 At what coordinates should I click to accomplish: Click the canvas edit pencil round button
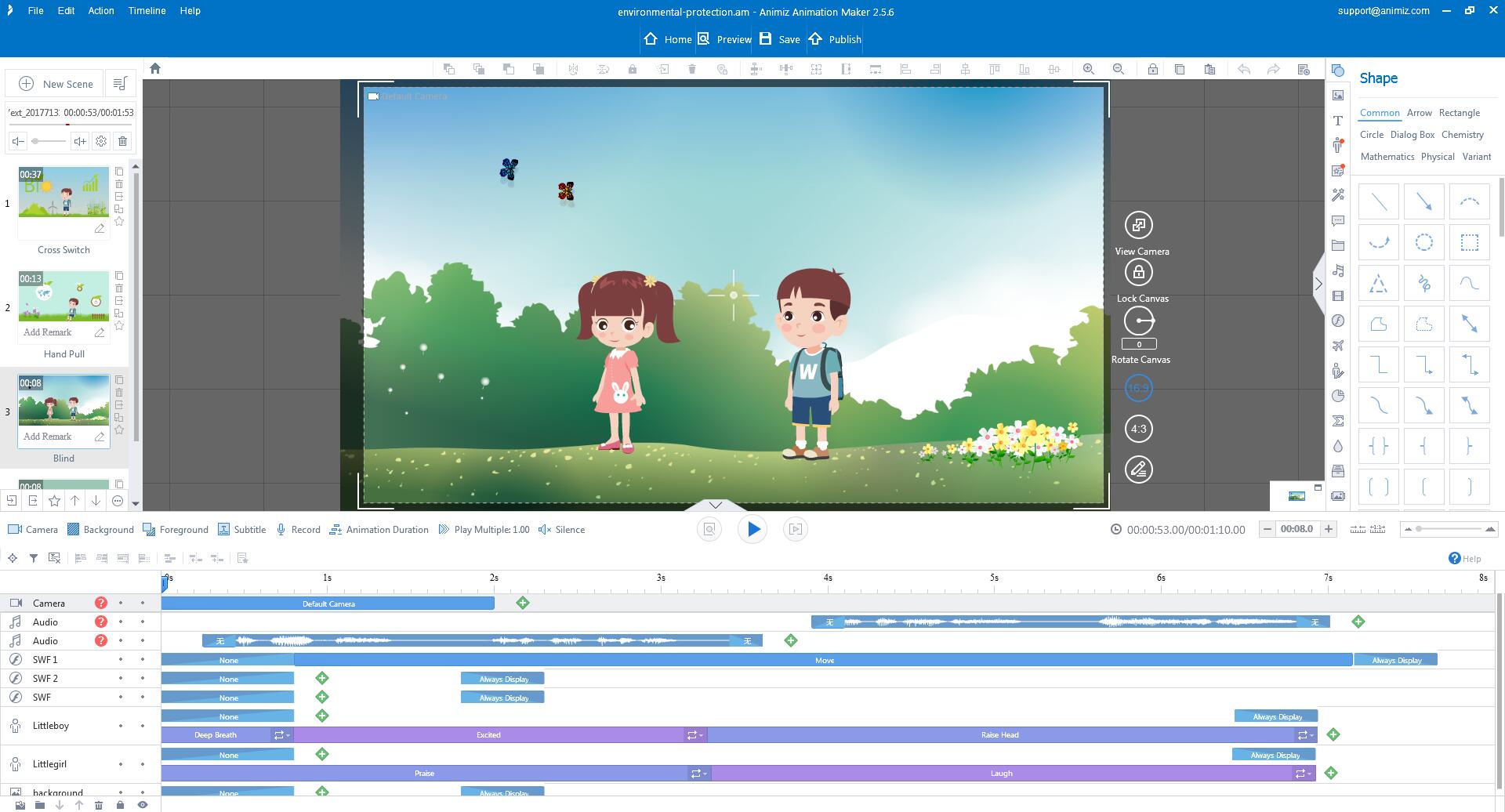point(1139,469)
